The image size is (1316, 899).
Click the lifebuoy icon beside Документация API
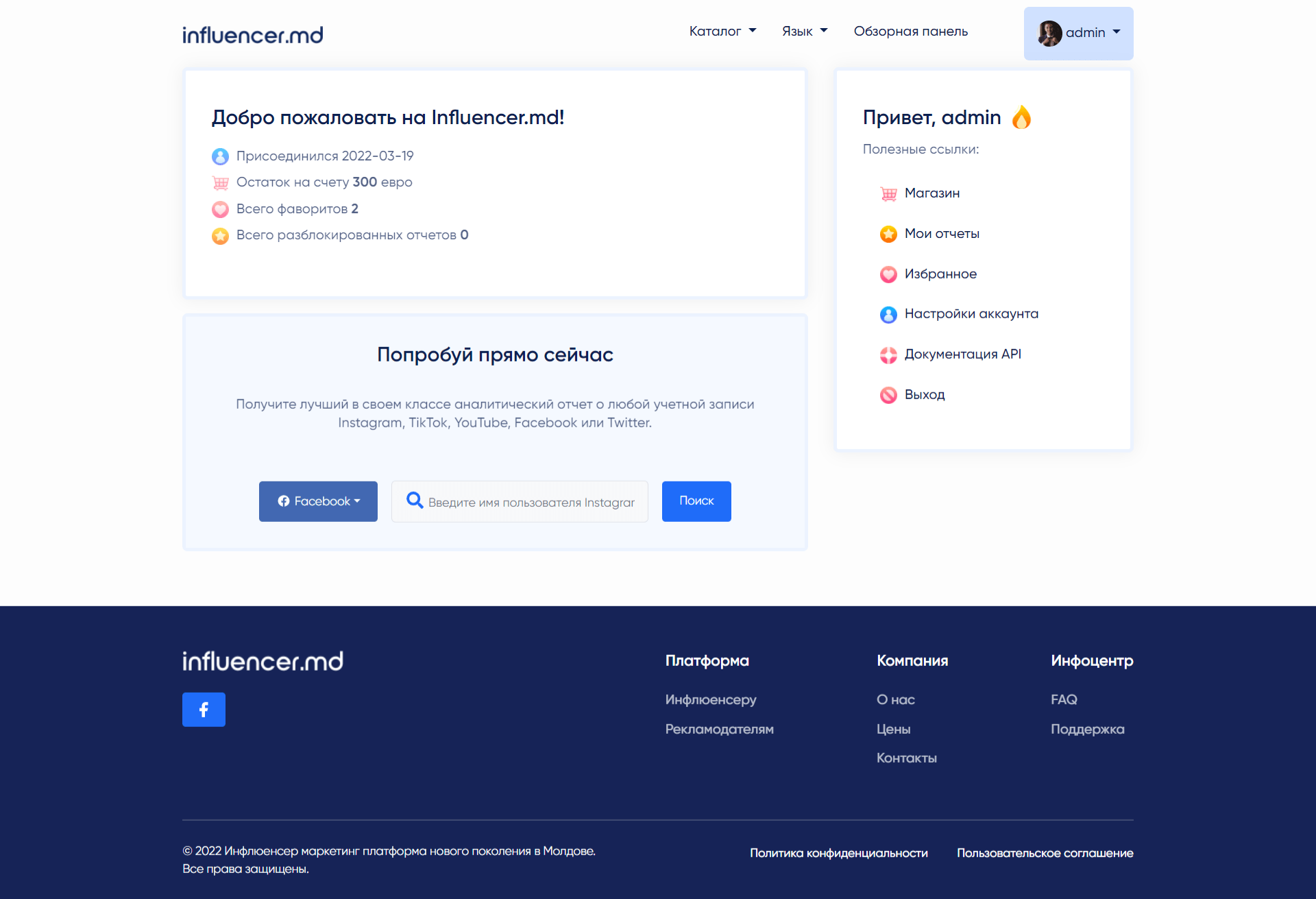pyautogui.click(x=888, y=355)
